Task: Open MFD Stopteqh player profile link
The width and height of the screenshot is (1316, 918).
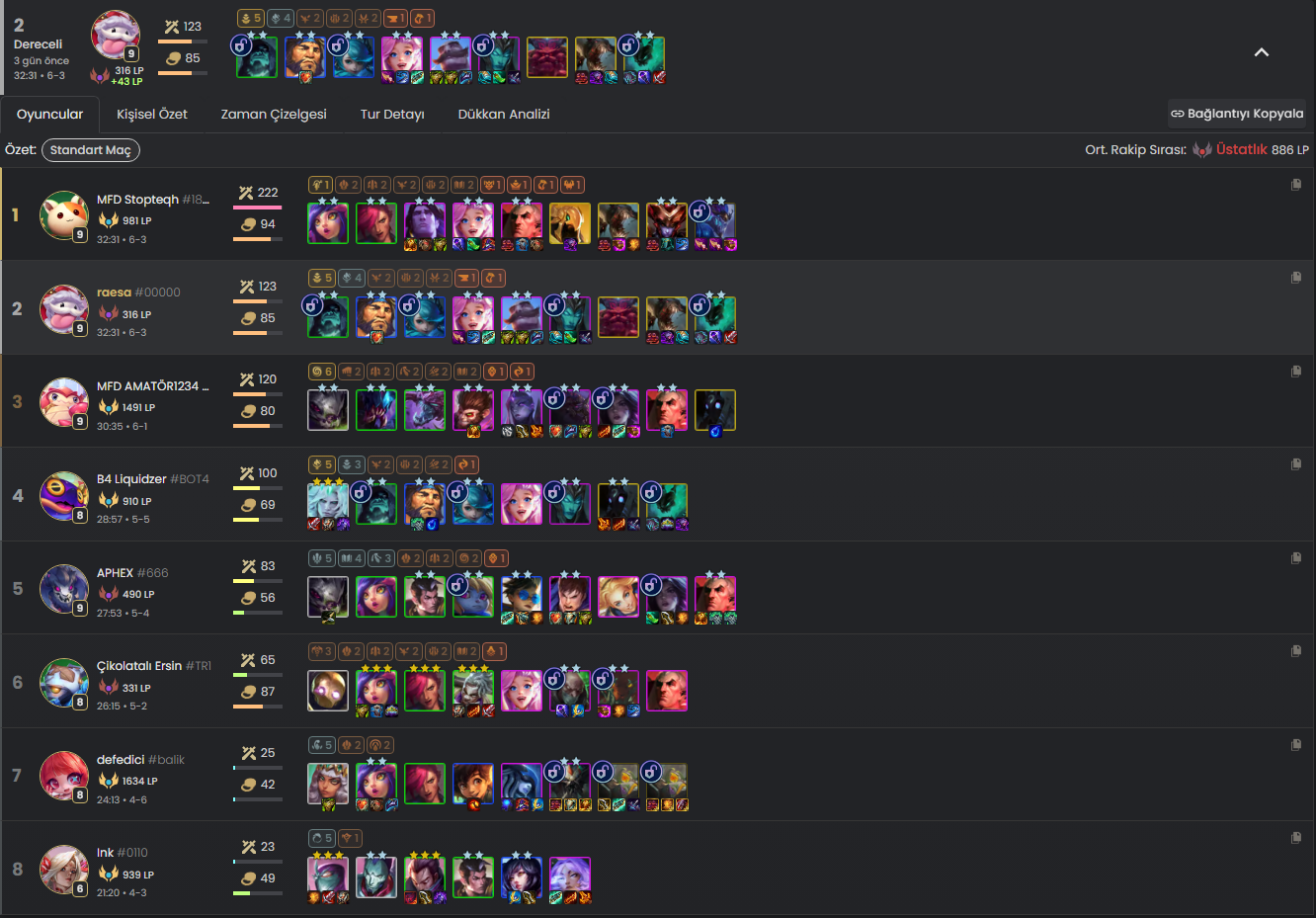Action: coord(153,200)
